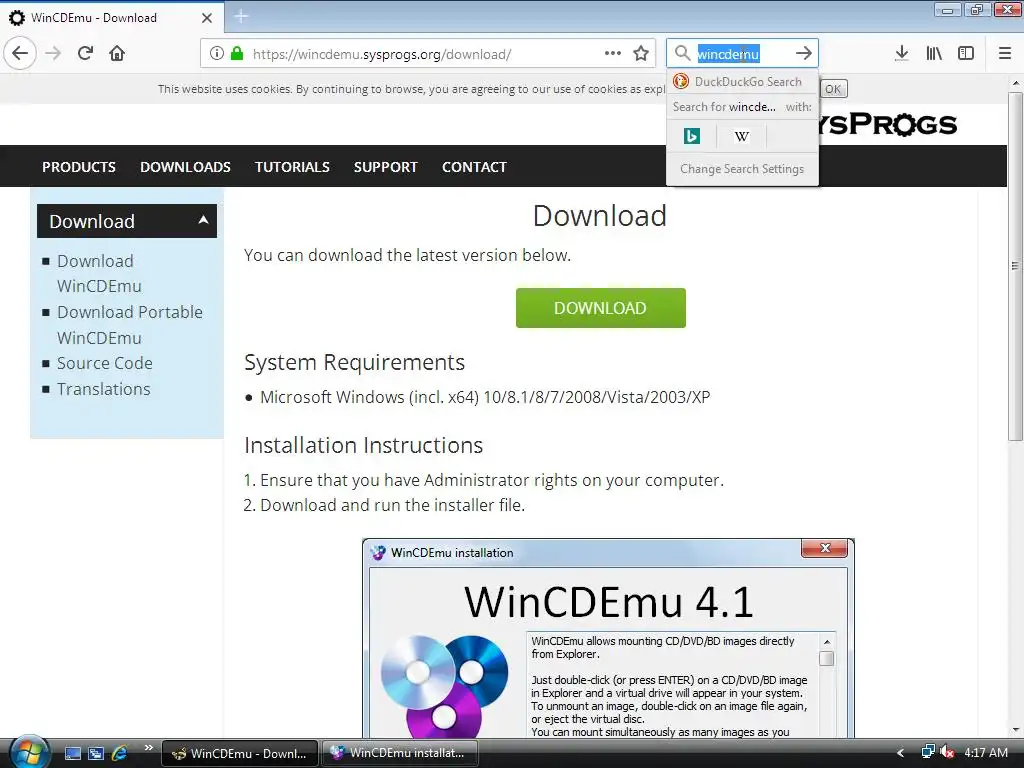Launch Internet Explorer from quick launch
Viewport: 1024px width, 768px height.
[120, 753]
